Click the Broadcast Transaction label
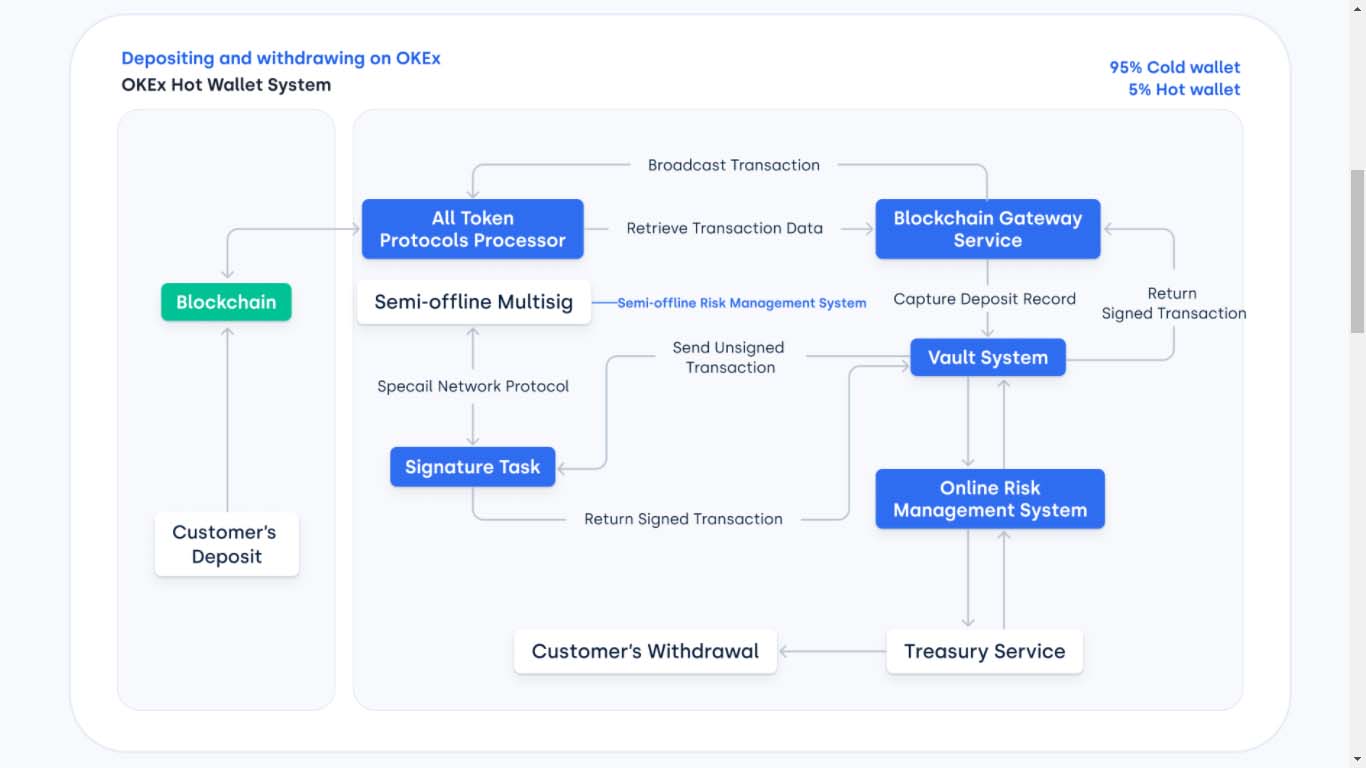Viewport: 1366px width, 768px height. pos(734,165)
